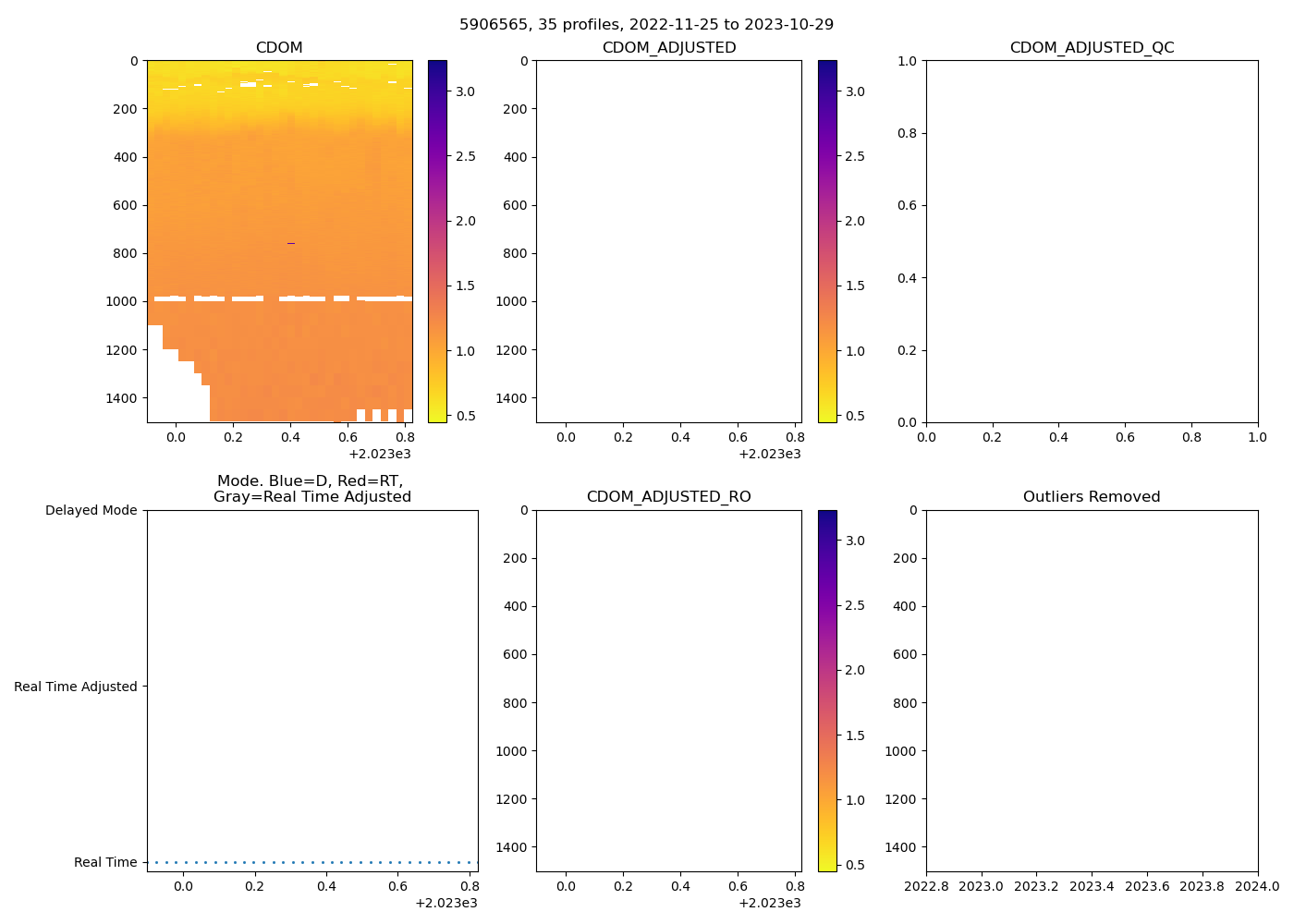Click the CDOM_ADJUSTED_QC plot title
Viewport: 1294px width, 924px height.
[1092, 48]
